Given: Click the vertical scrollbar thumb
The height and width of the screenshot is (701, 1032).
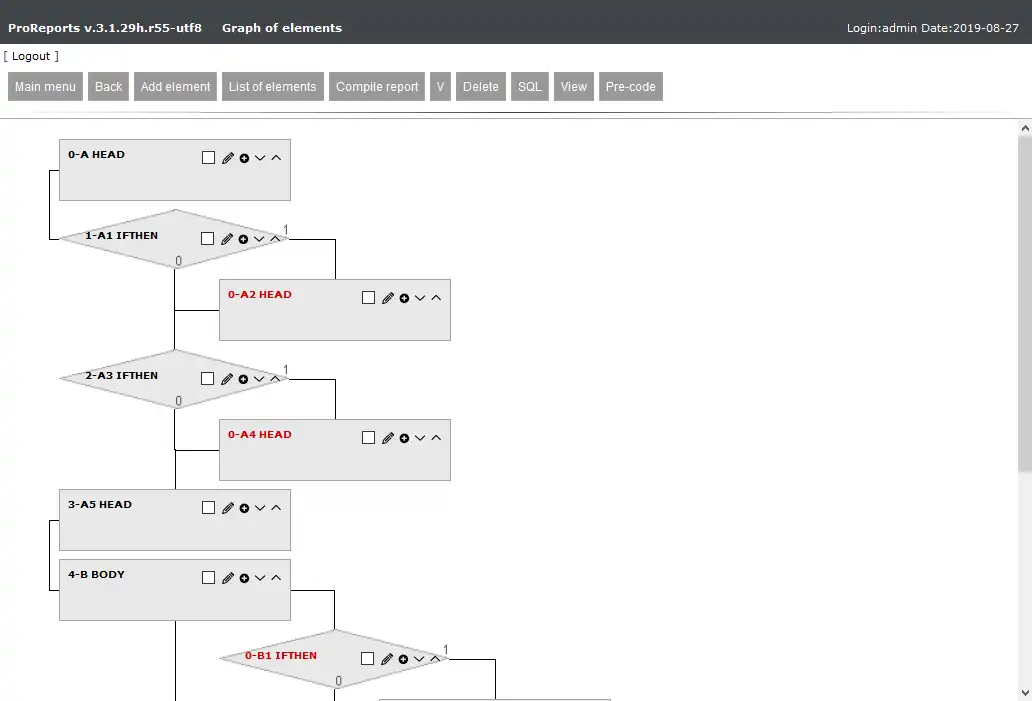Looking at the screenshot, I should [1024, 300].
